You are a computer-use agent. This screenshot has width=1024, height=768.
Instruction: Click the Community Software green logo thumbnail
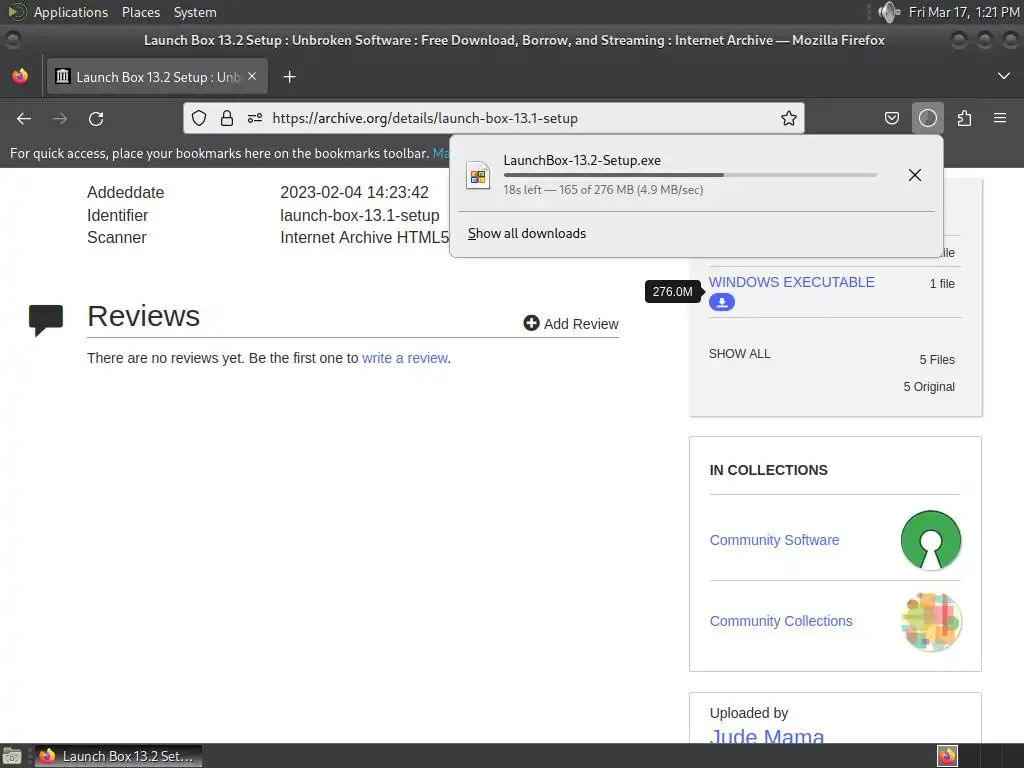pos(931,540)
